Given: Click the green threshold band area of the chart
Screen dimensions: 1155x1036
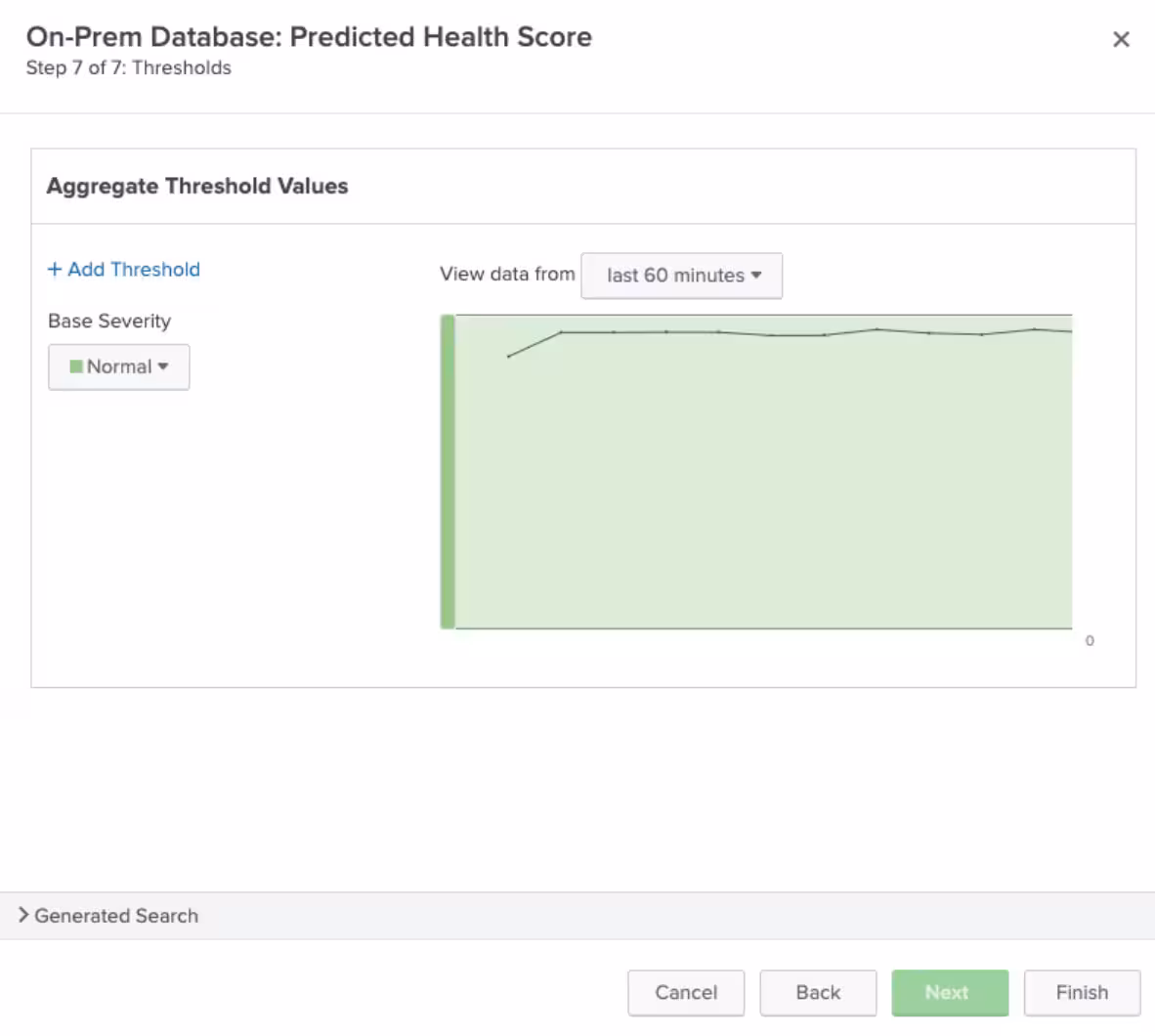Looking at the screenshot, I should tap(762, 489).
